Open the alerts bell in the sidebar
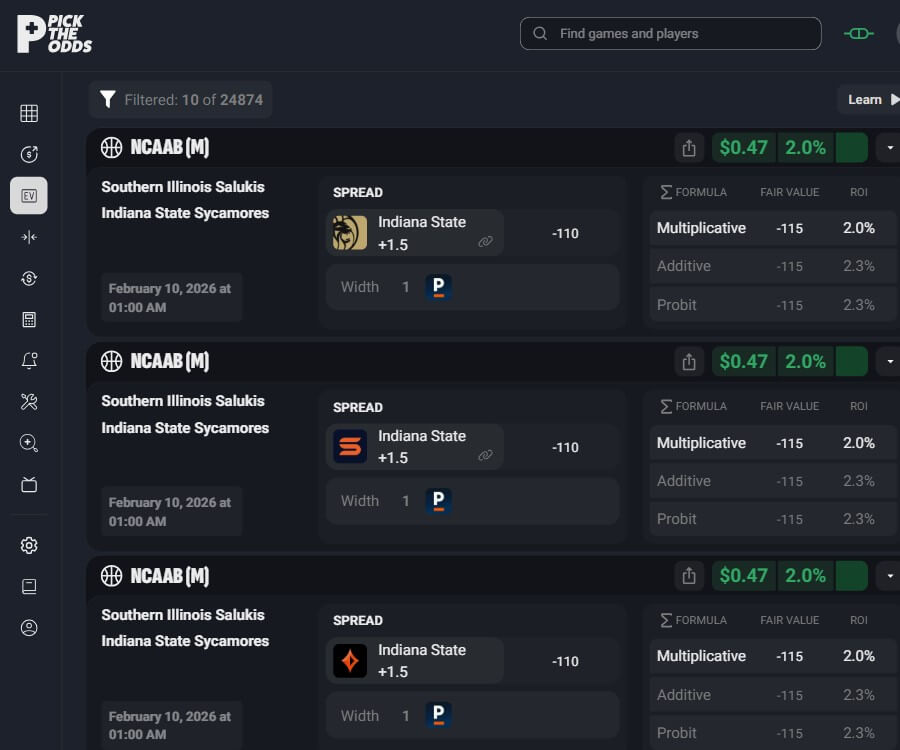 pyautogui.click(x=29, y=360)
